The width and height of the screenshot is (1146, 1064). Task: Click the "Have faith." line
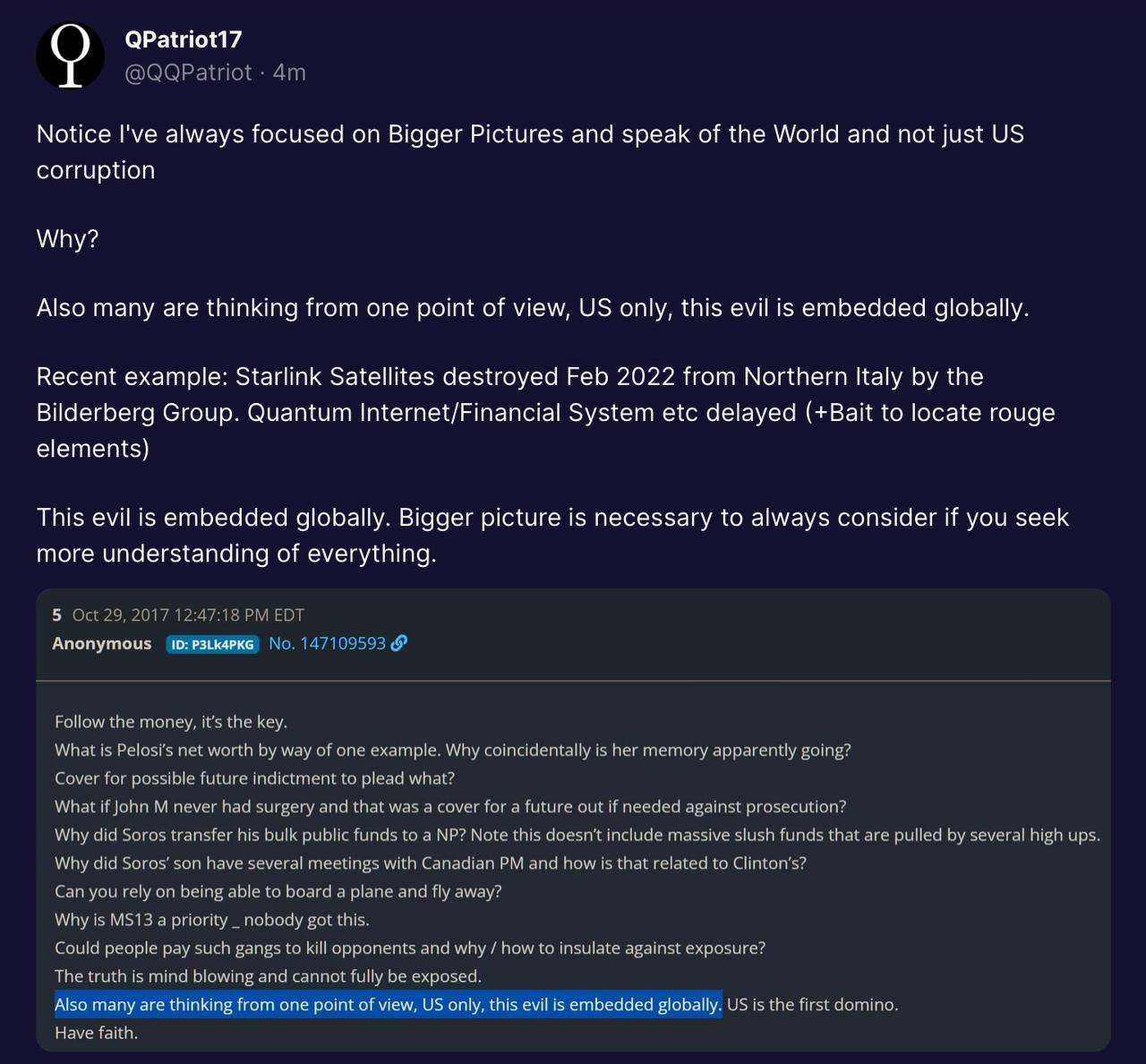(x=96, y=1033)
